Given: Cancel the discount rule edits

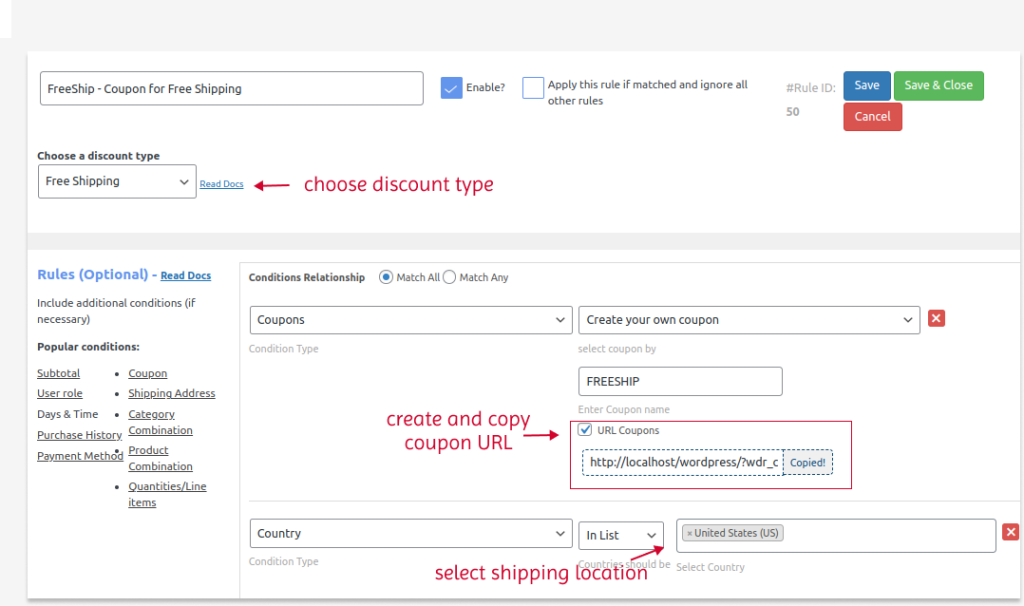Looking at the screenshot, I should click(871, 116).
